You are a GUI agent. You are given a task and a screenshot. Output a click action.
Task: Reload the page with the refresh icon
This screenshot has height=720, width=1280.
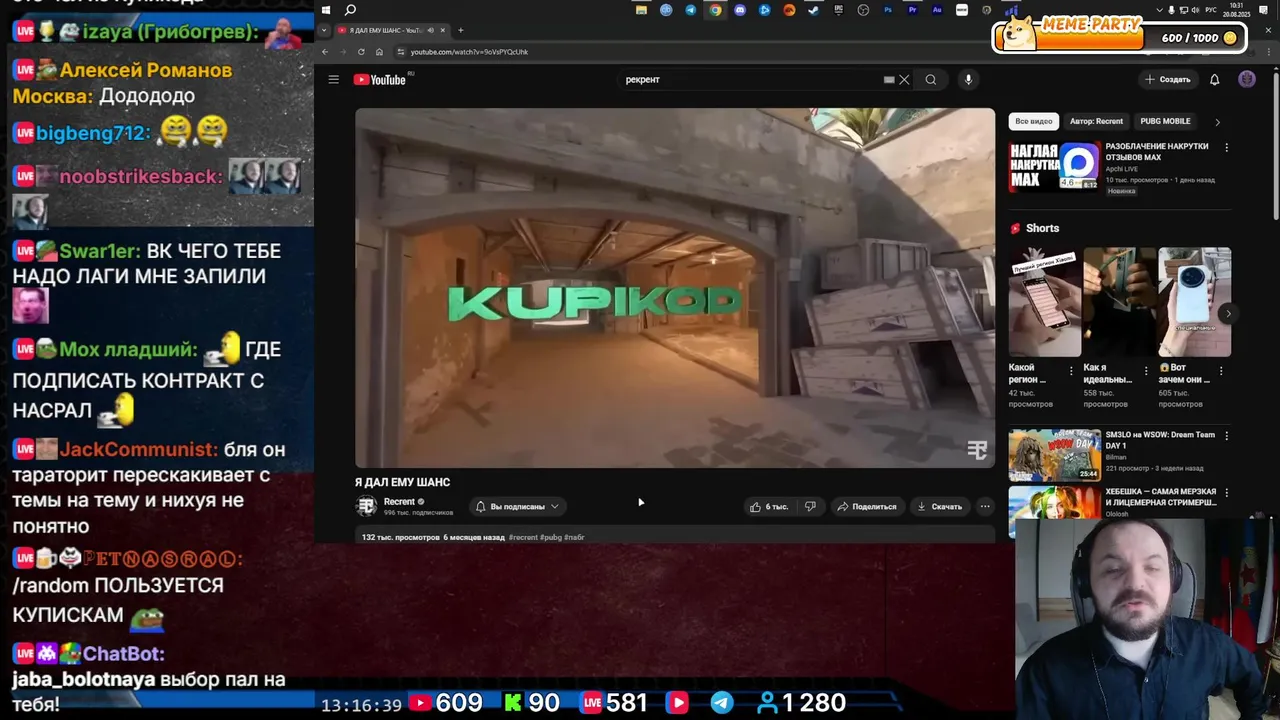(361, 52)
